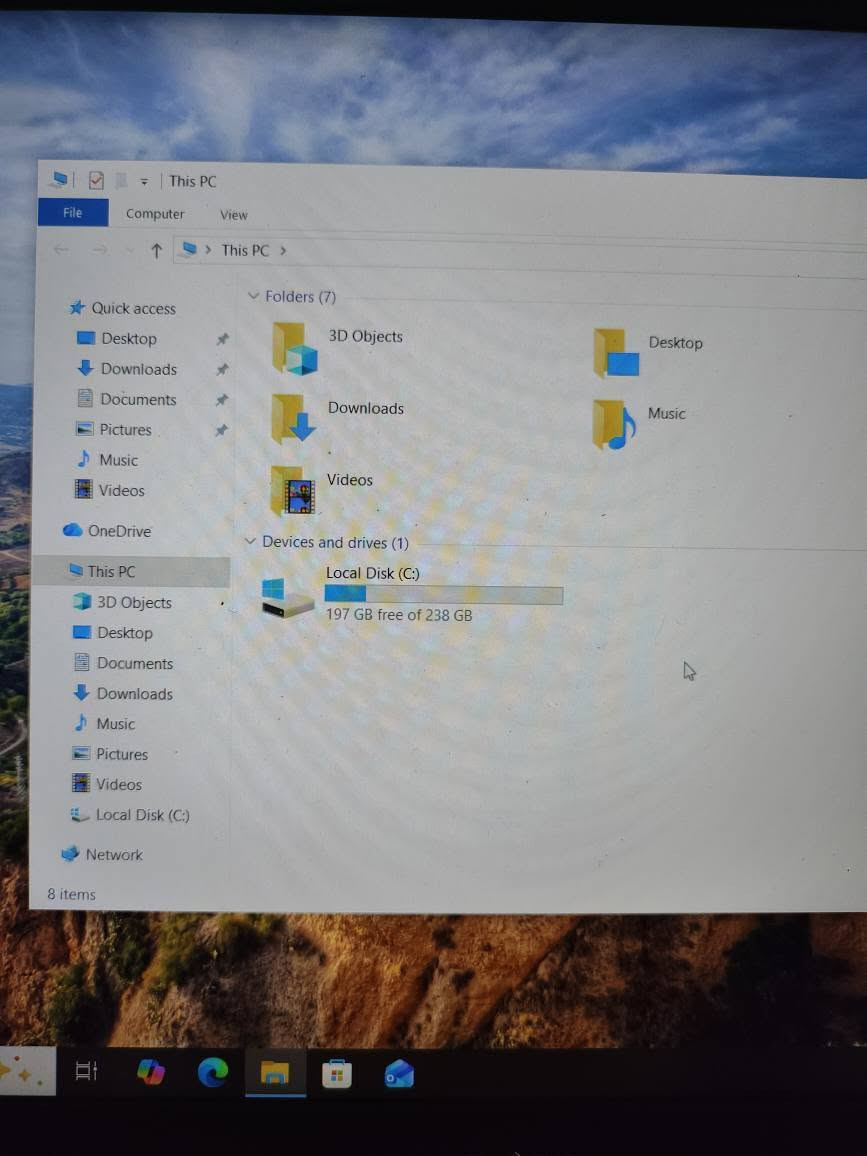Viewport: 867px width, 1156px height.
Task: Click the pin icon next to Desktop
Action: click(222, 339)
